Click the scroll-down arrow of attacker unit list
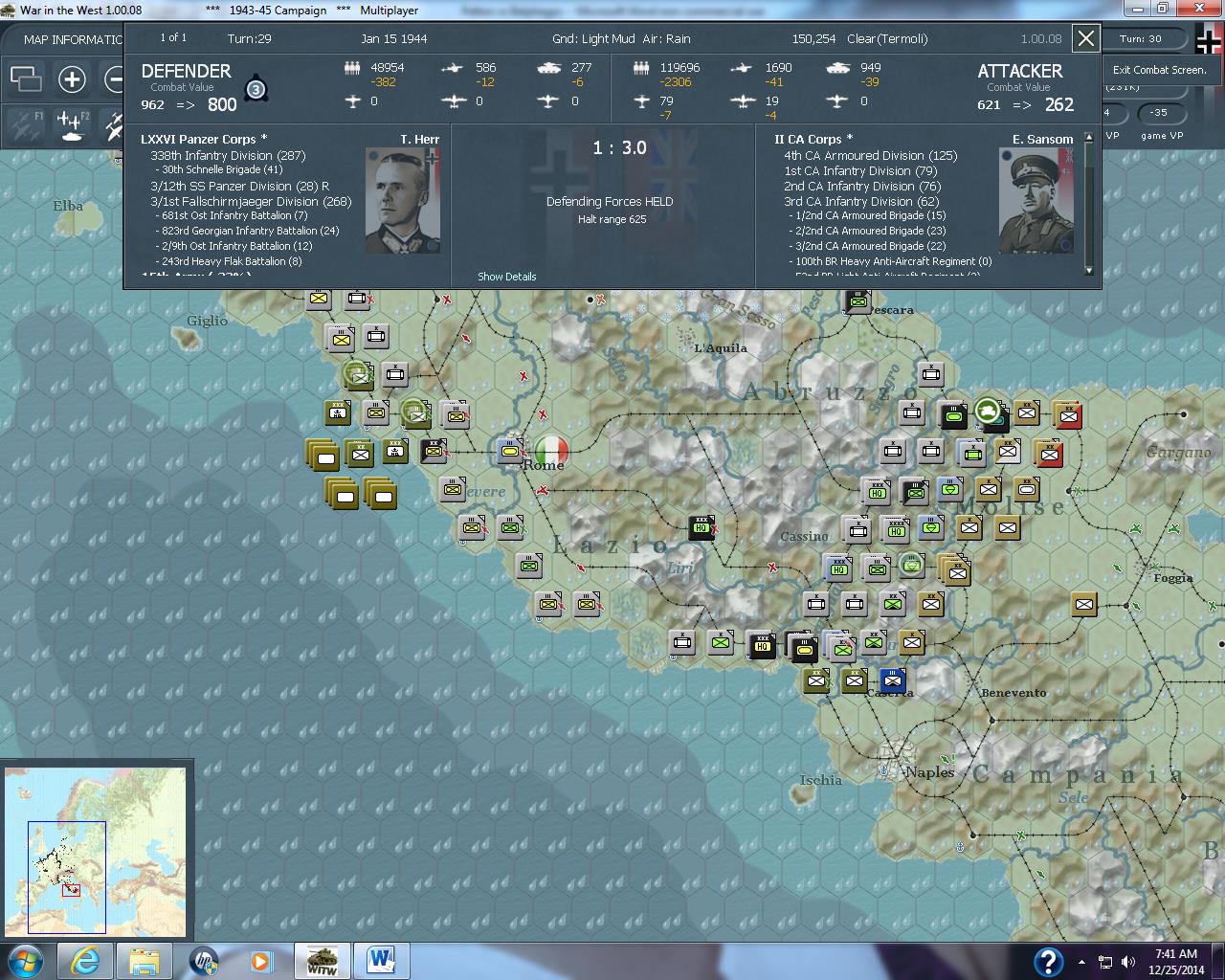The width and height of the screenshot is (1225, 980). point(1088,271)
